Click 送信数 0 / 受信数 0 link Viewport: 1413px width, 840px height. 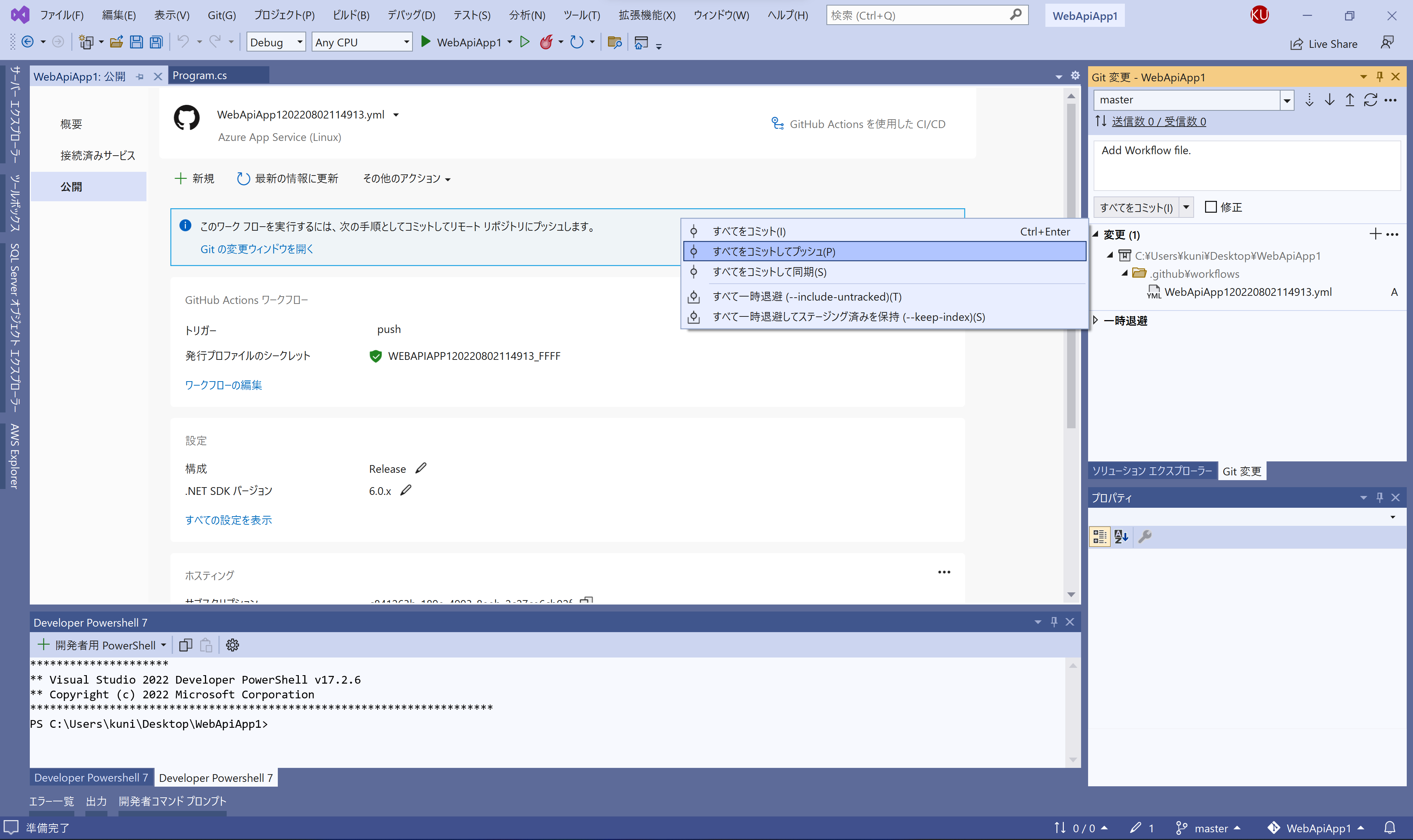click(1158, 121)
